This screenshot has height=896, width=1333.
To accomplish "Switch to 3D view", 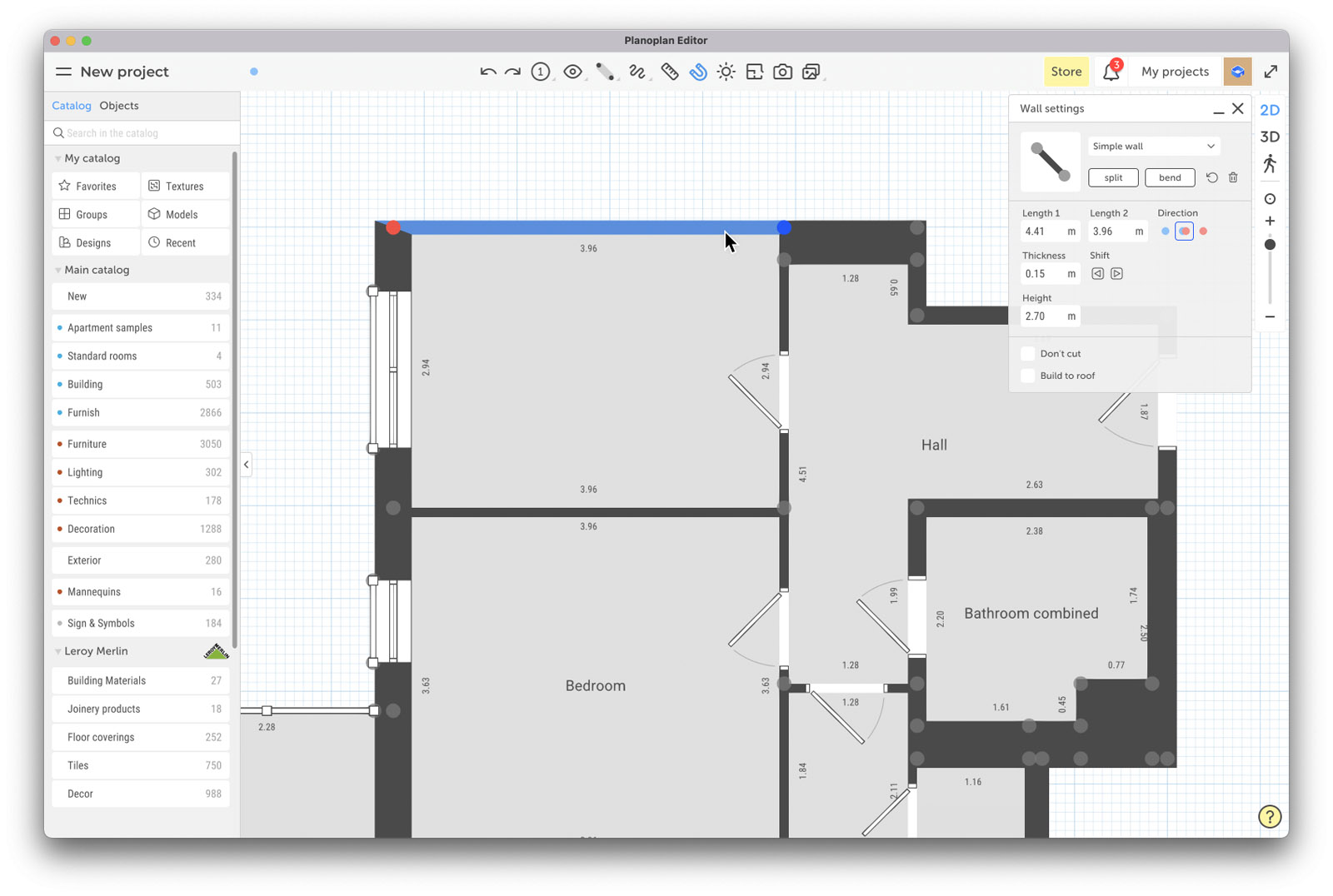I will click(1270, 137).
